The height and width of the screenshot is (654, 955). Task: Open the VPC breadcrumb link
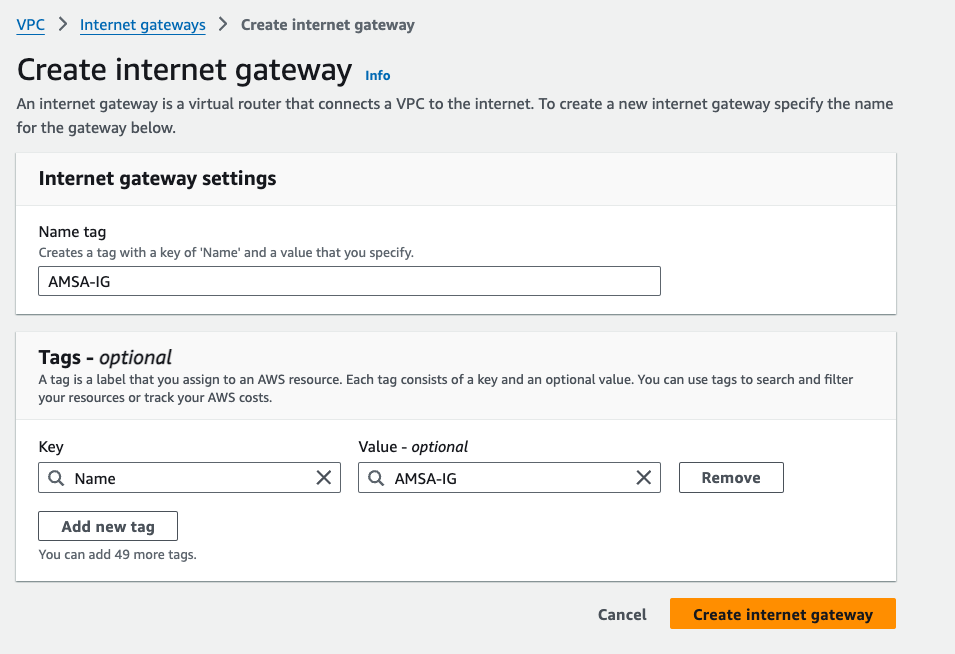click(31, 25)
